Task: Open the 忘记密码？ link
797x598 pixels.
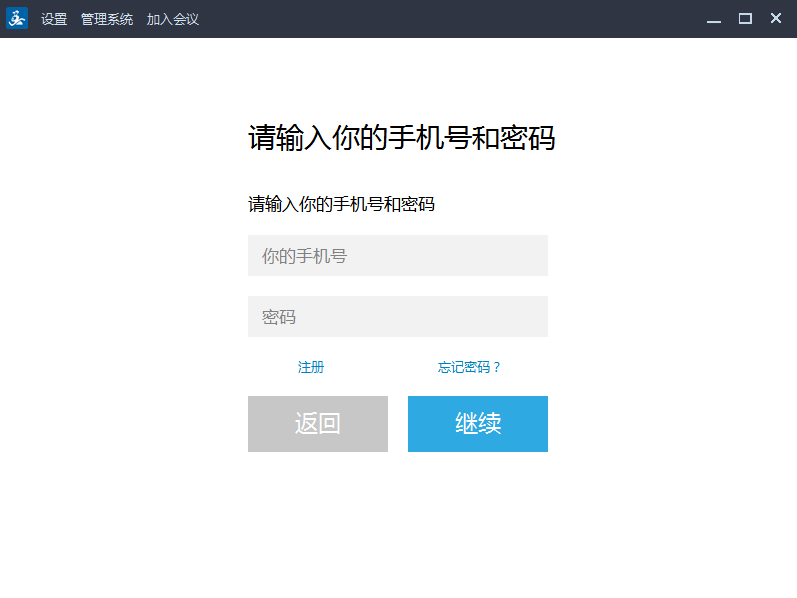Action: (x=469, y=367)
